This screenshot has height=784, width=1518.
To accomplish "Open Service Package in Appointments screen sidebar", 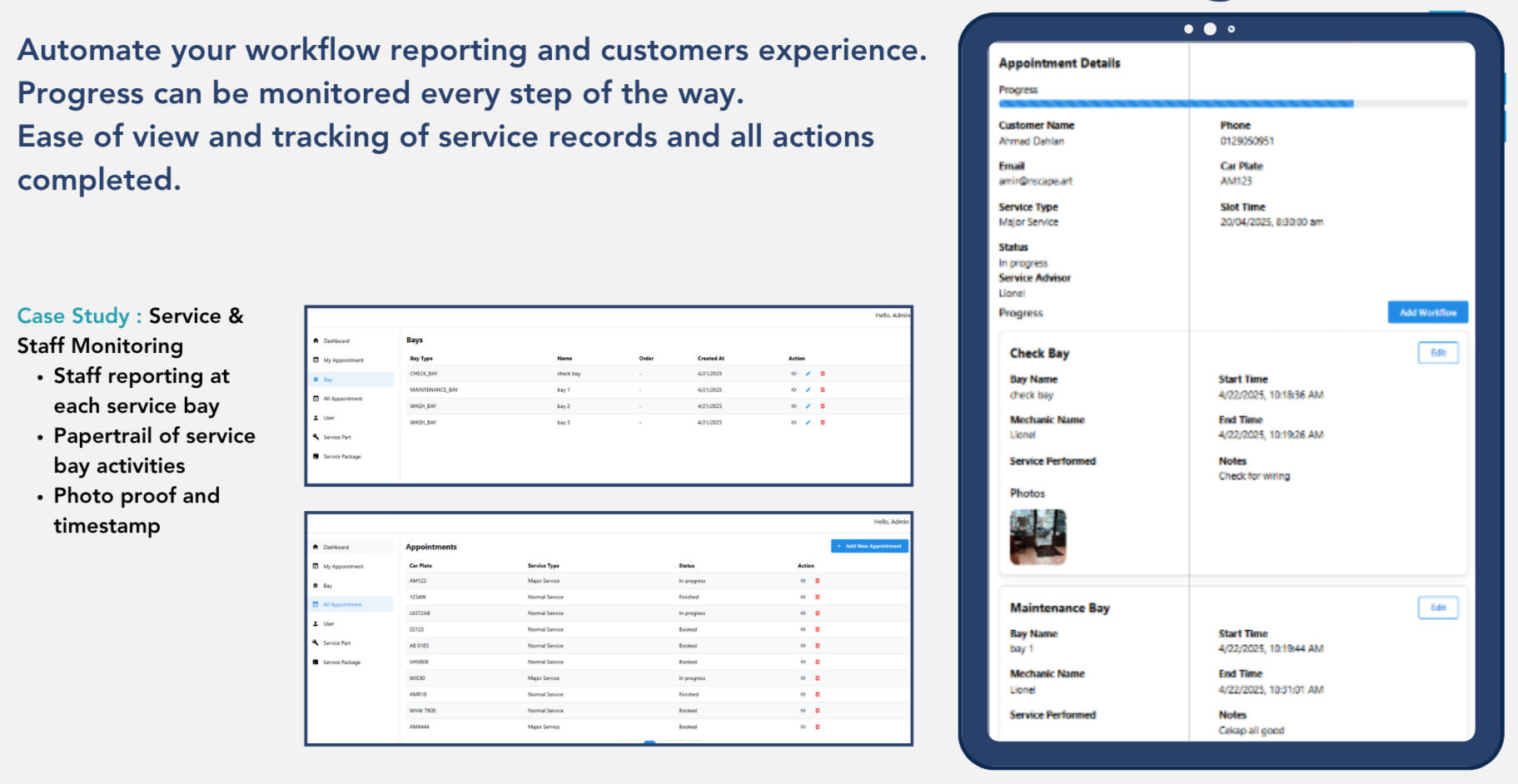I will click(341, 662).
